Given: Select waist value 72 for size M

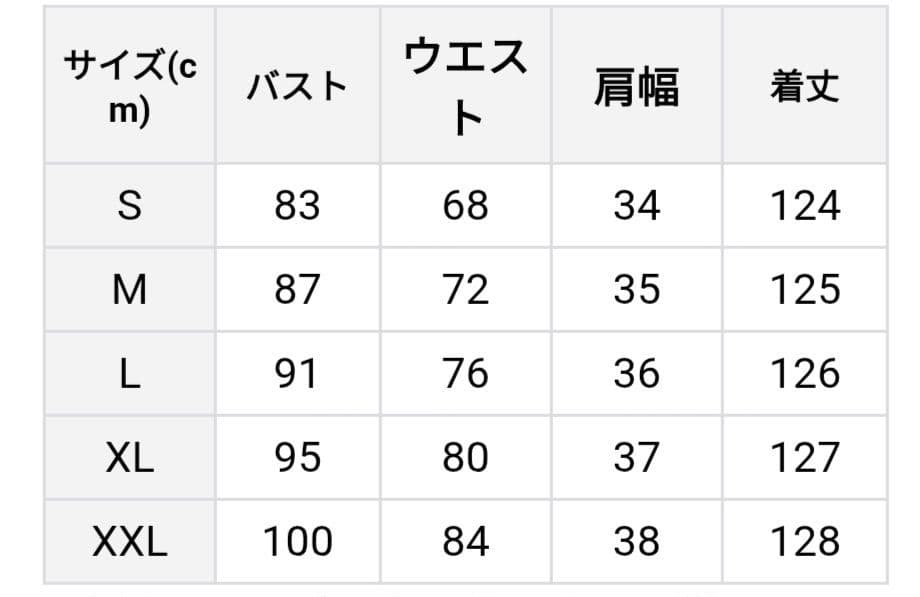Looking at the screenshot, I should pos(466,290).
